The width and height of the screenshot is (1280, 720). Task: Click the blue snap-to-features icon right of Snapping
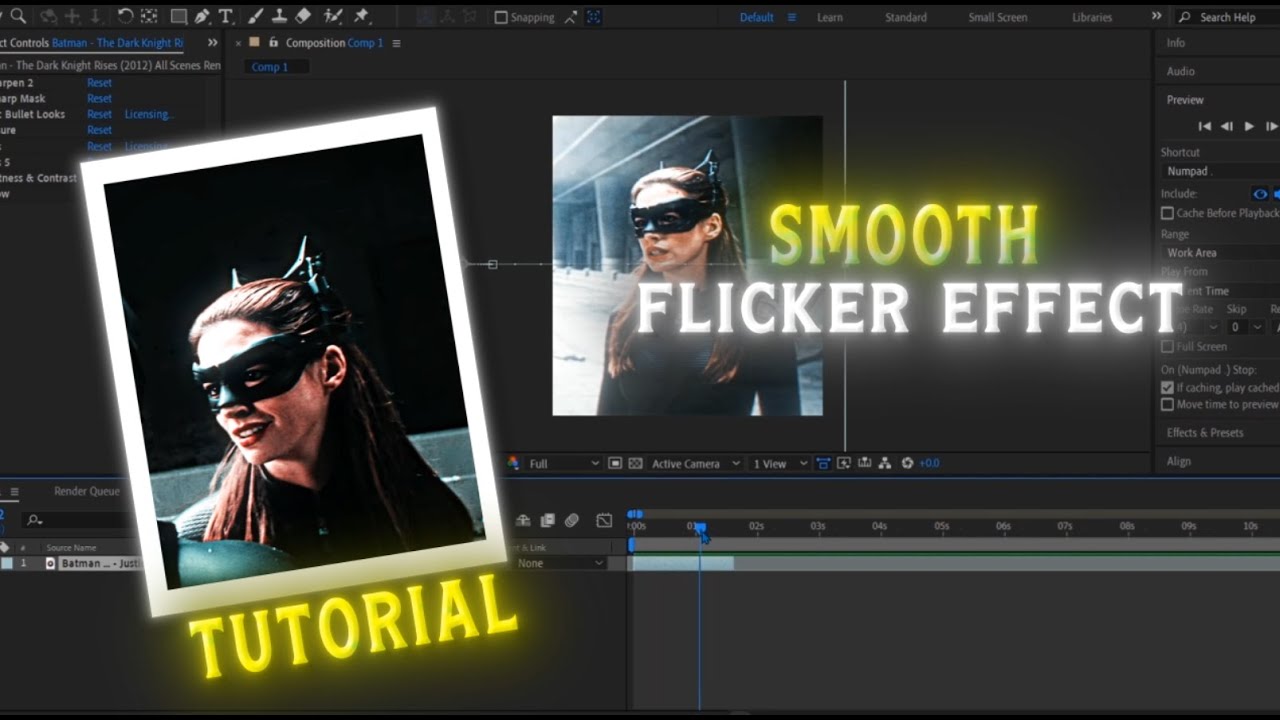[594, 17]
